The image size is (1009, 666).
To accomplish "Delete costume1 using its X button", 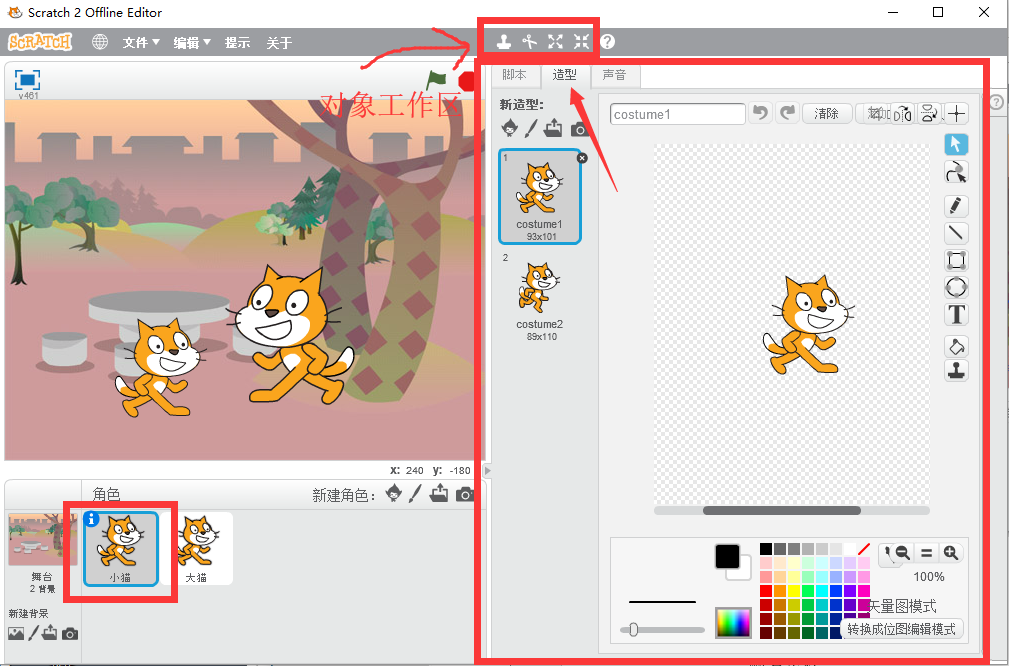I will 582,158.
